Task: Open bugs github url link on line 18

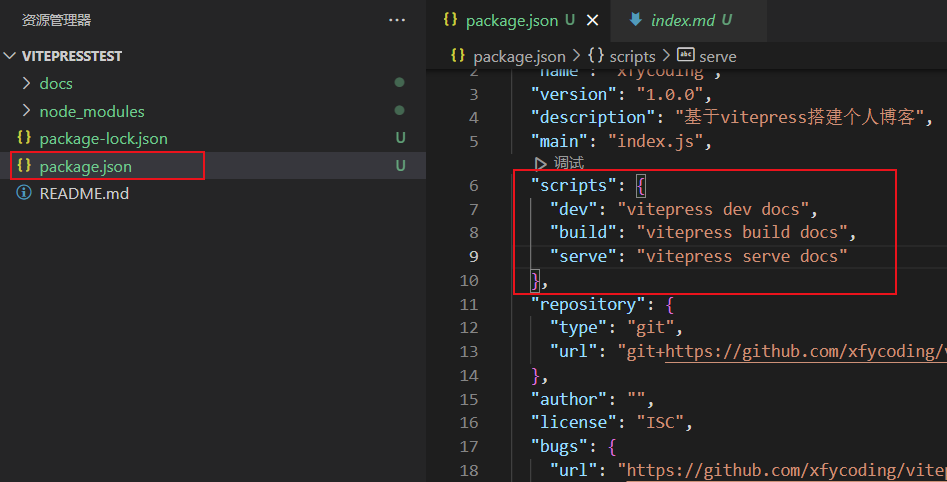Action: pyautogui.click(x=786, y=470)
